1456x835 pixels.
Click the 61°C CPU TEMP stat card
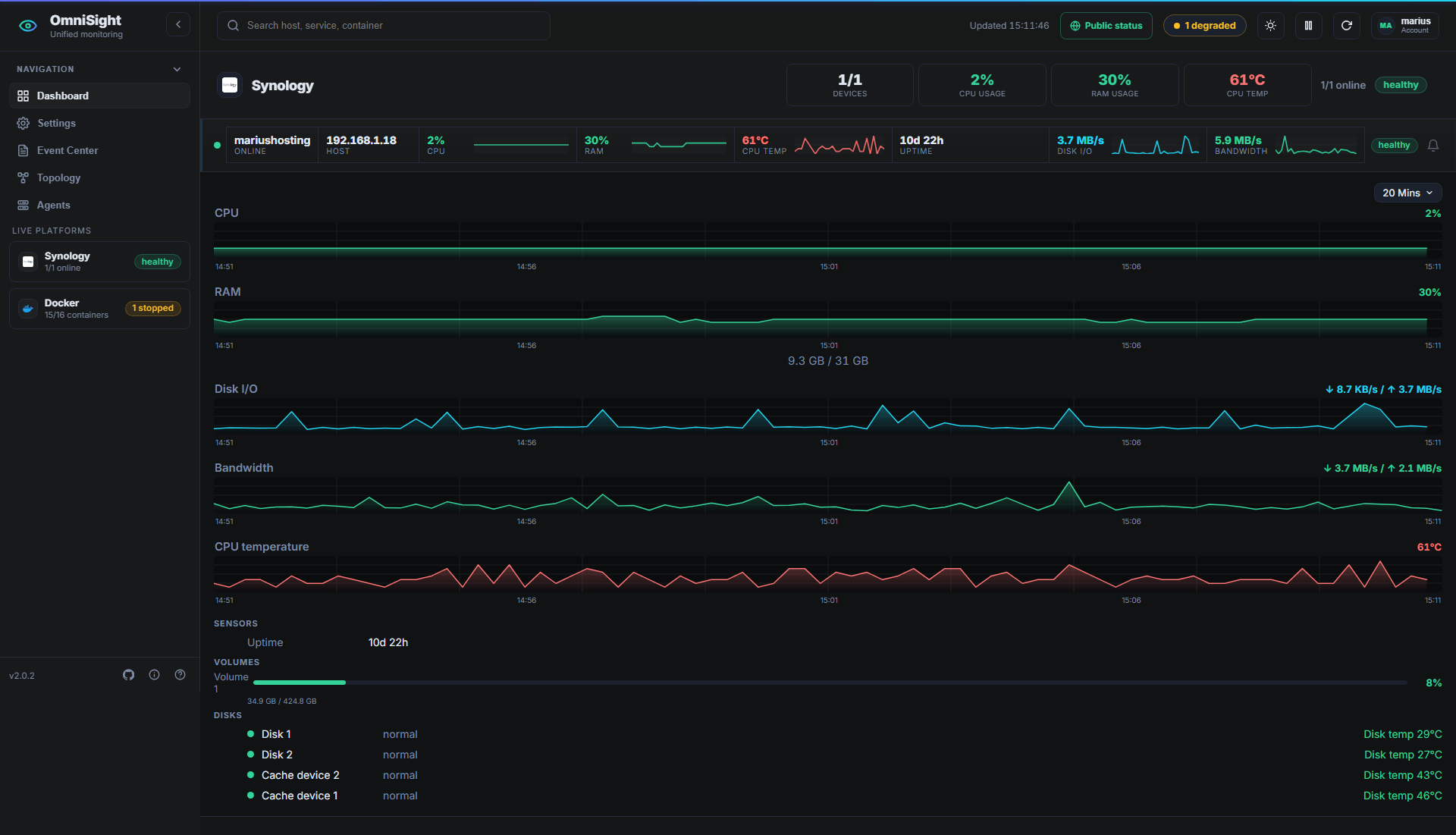1247,85
